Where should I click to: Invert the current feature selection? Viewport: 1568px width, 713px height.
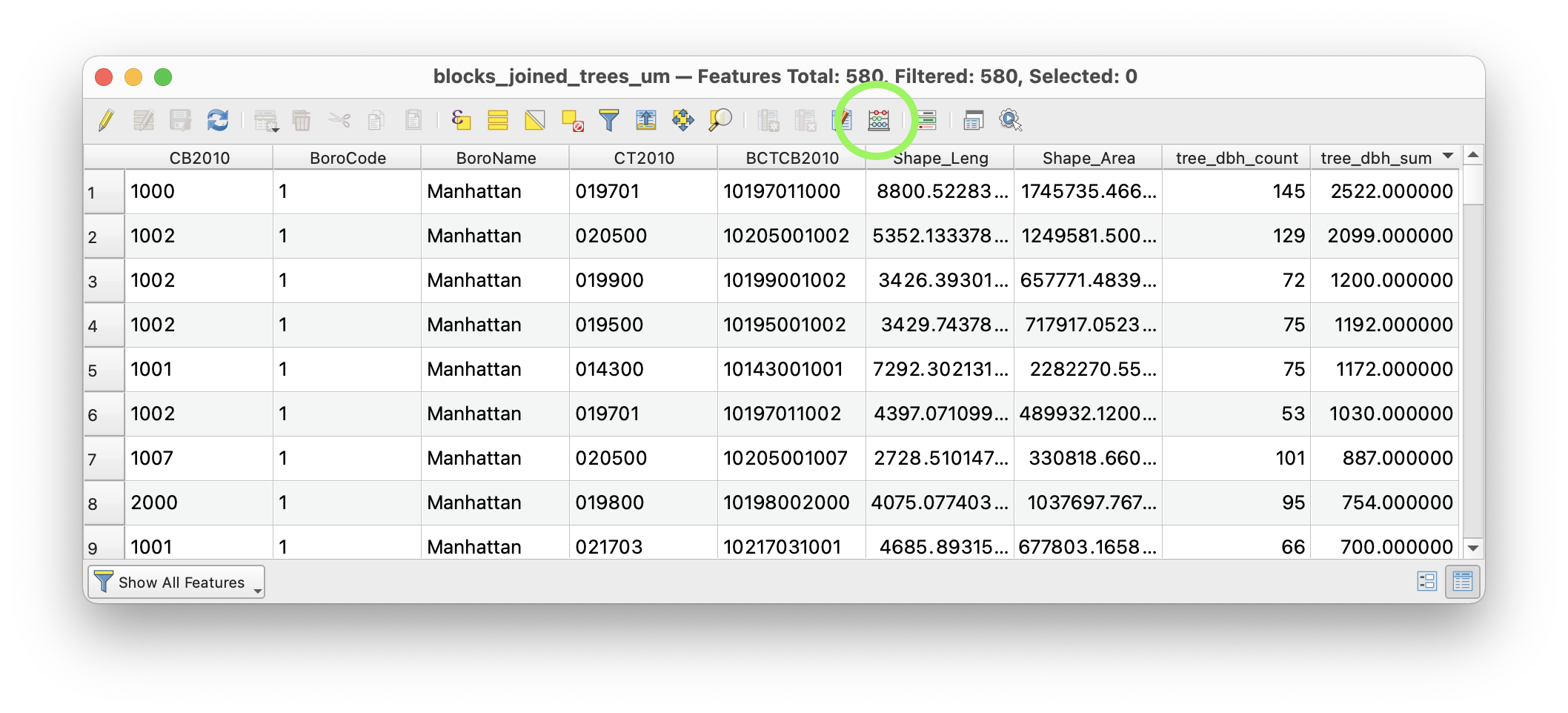[534, 120]
